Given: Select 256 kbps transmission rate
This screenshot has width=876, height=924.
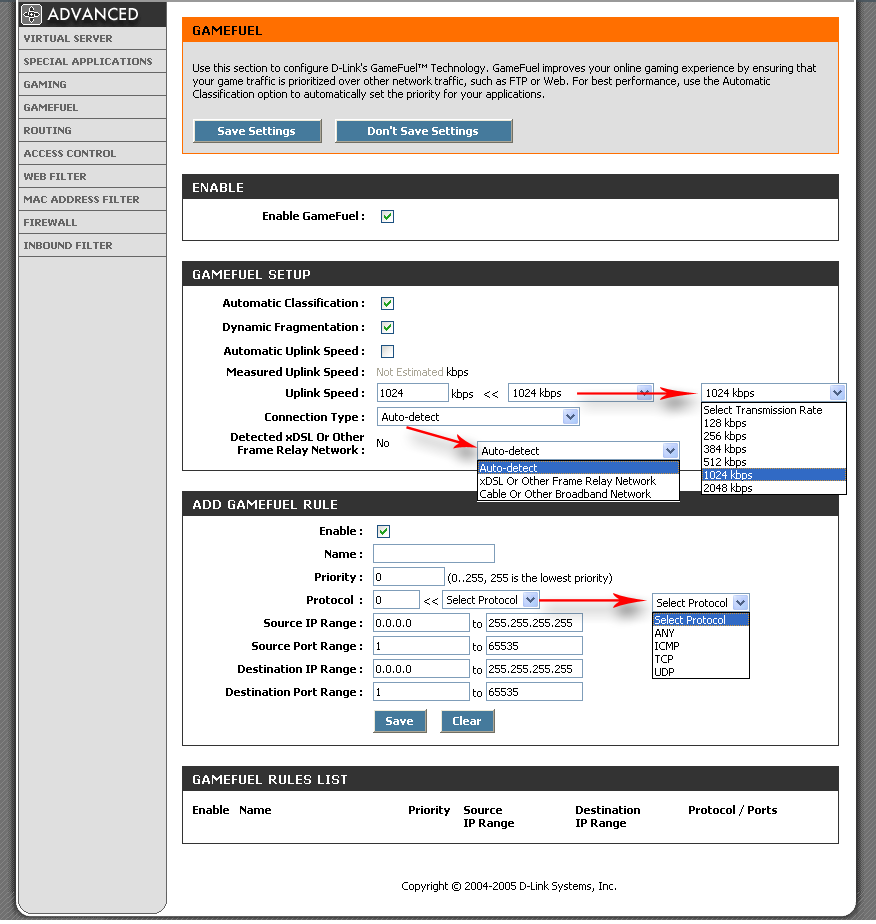Looking at the screenshot, I should point(773,436).
